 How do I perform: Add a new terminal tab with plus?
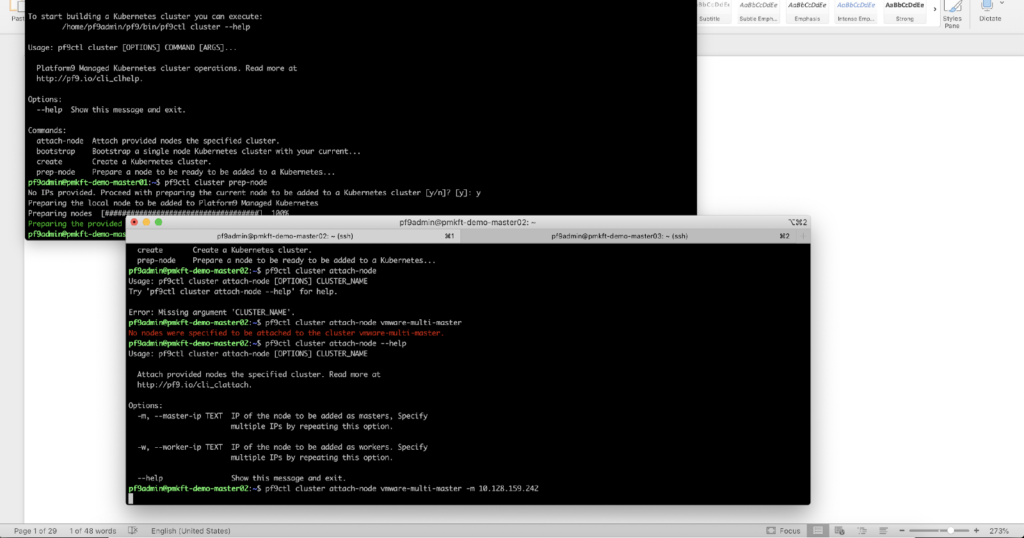point(803,236)
